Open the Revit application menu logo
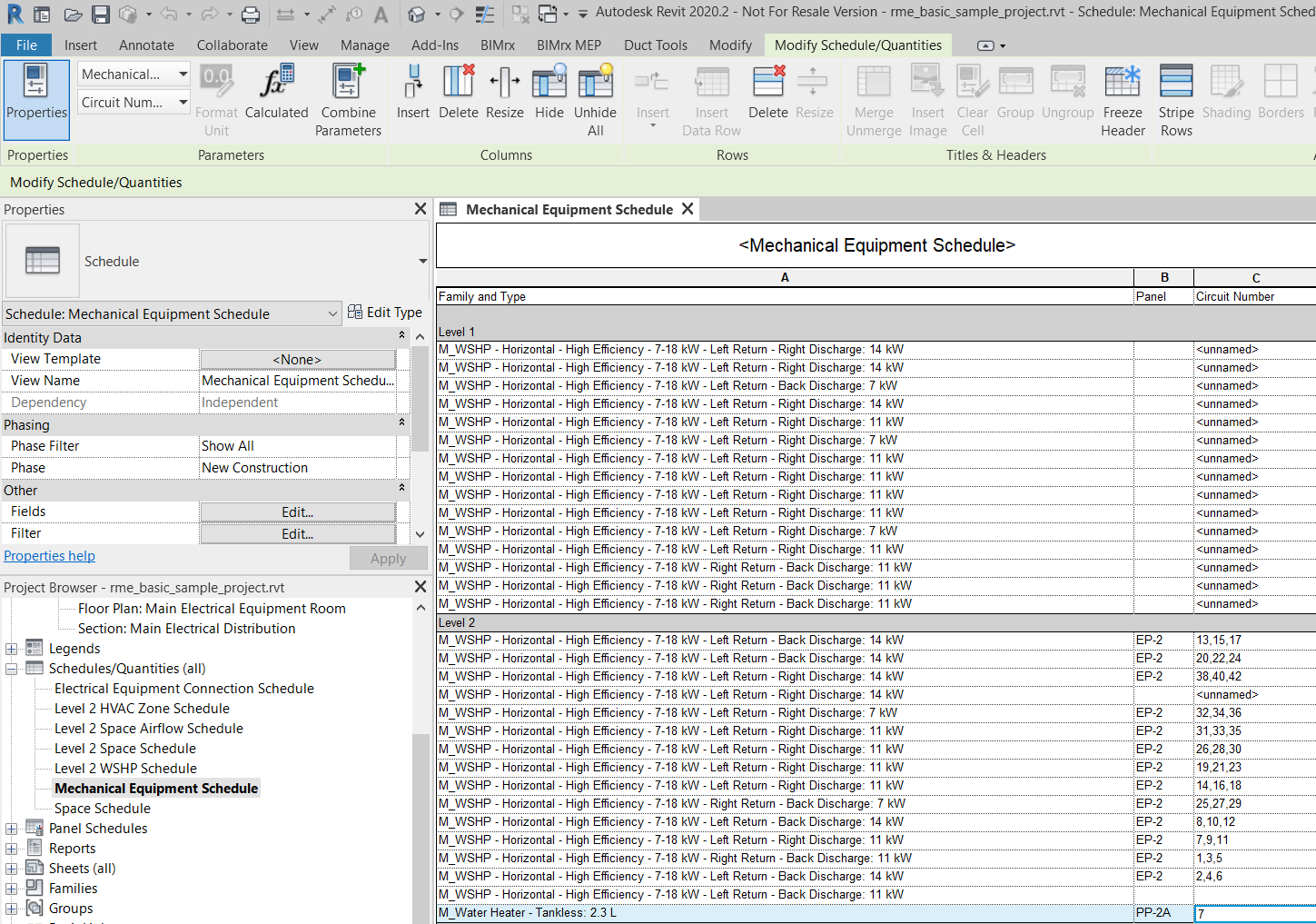 point(15,14)
